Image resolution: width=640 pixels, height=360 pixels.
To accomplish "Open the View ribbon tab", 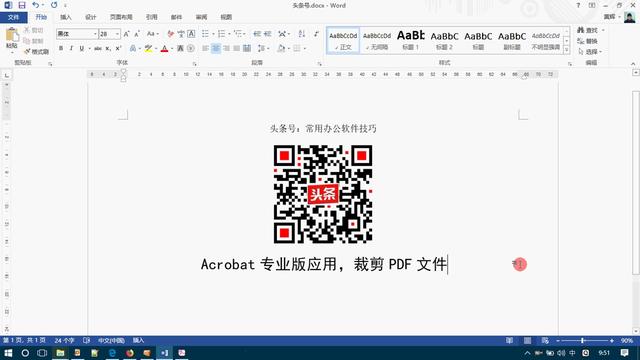I will [226, 17].
